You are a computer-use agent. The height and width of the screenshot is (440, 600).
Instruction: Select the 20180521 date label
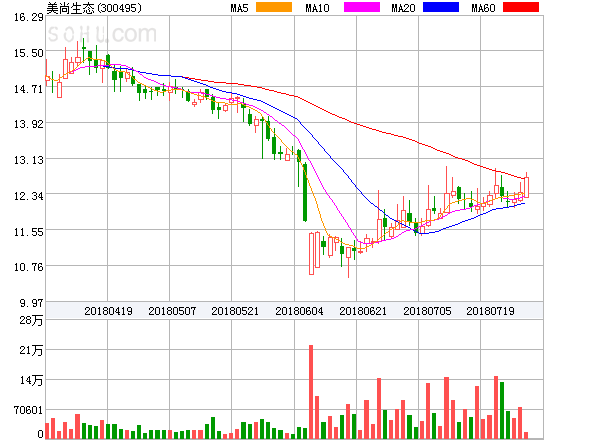[x=235, y=311]
